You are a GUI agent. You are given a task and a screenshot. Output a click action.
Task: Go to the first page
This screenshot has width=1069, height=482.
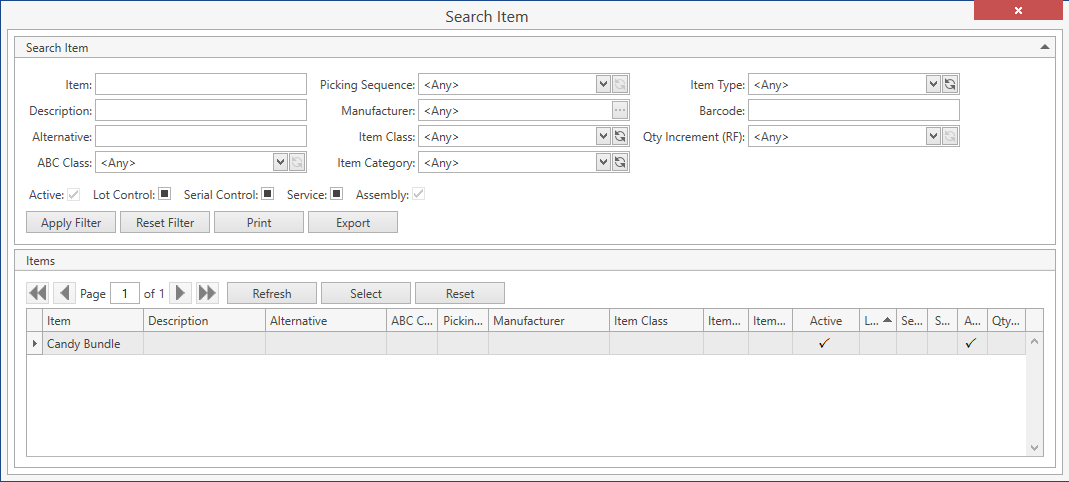point(37,293)
